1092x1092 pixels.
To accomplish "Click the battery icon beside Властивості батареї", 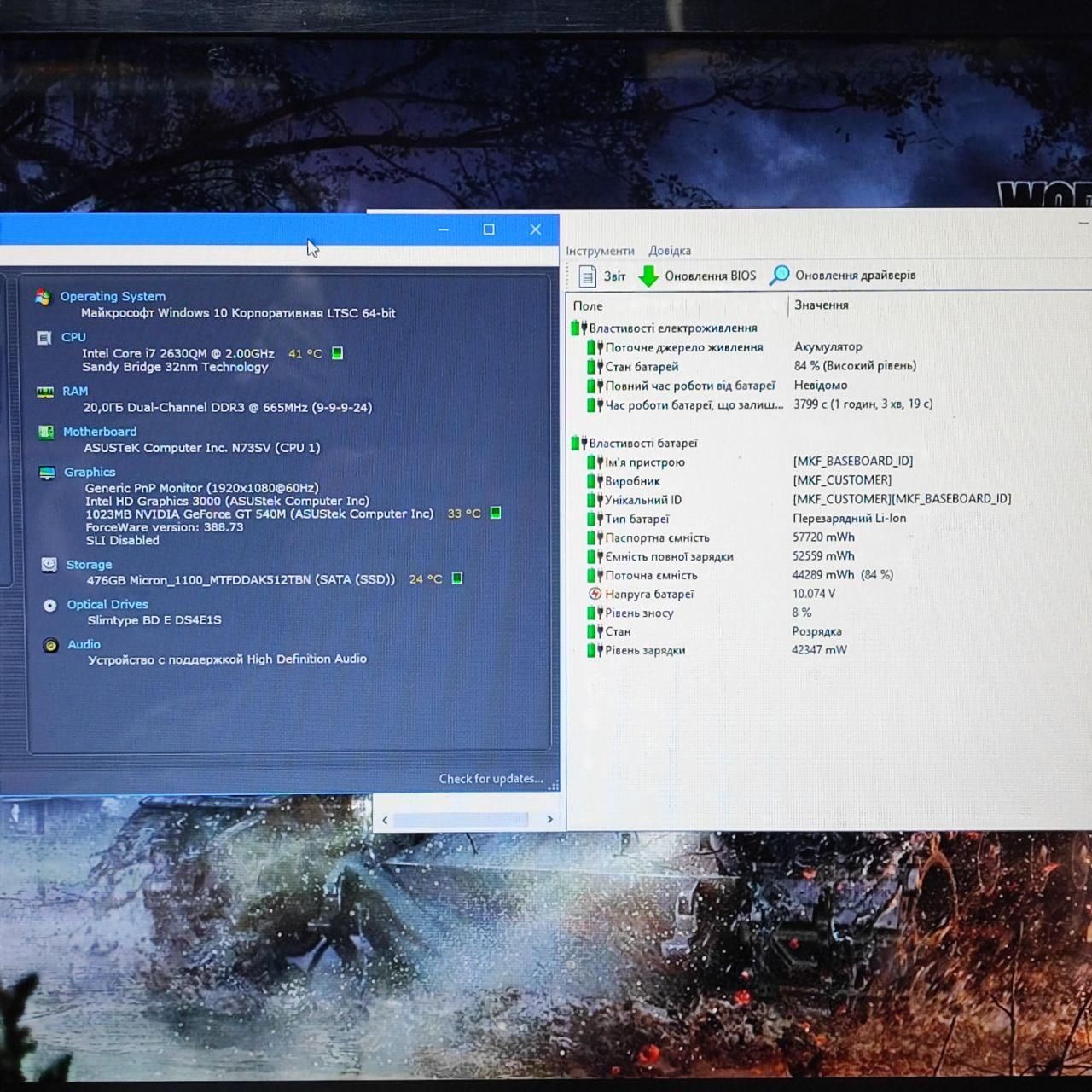I will pyautogui.click(x=580, y=444).
